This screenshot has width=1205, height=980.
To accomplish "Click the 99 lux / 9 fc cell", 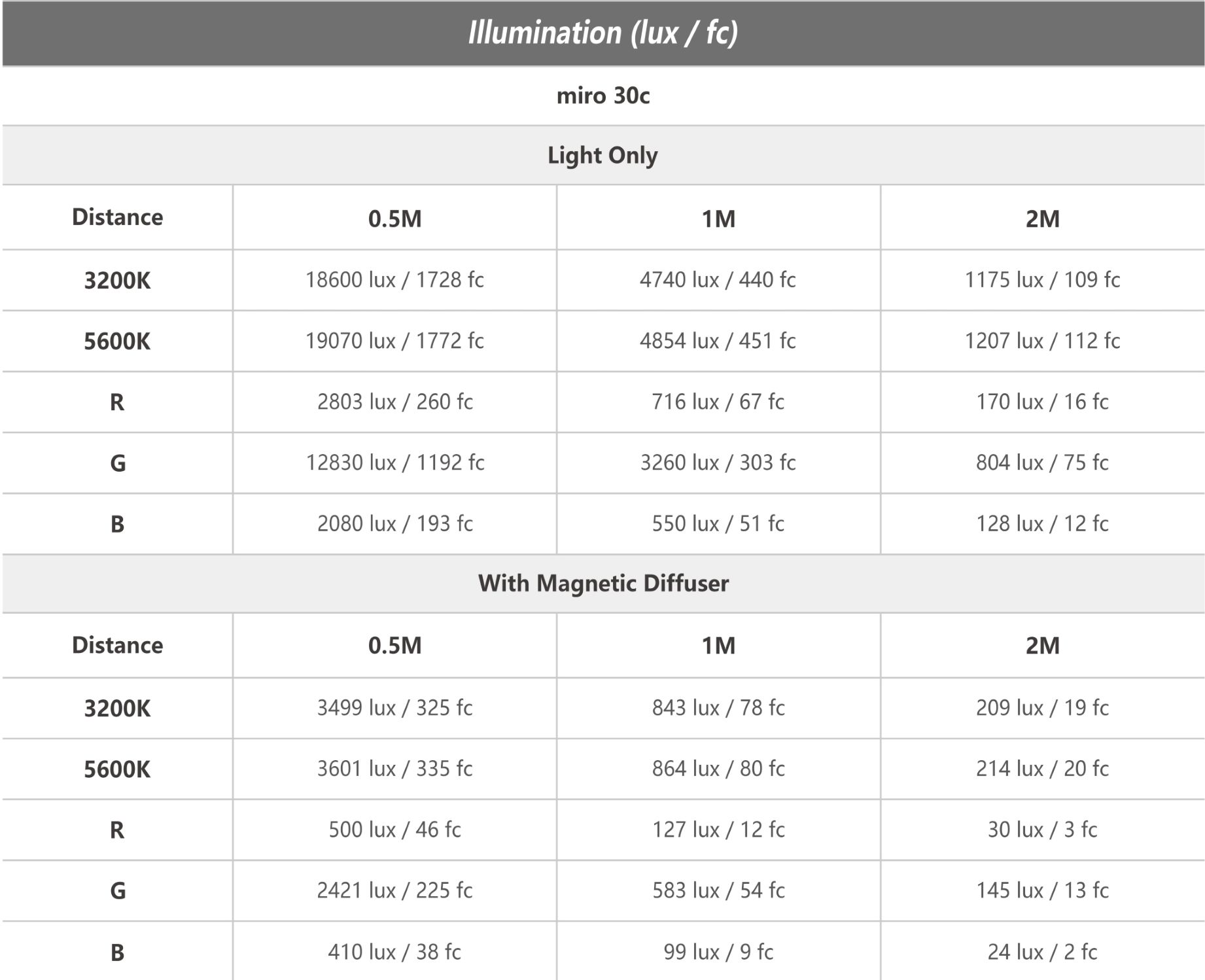I will point(718,951).
